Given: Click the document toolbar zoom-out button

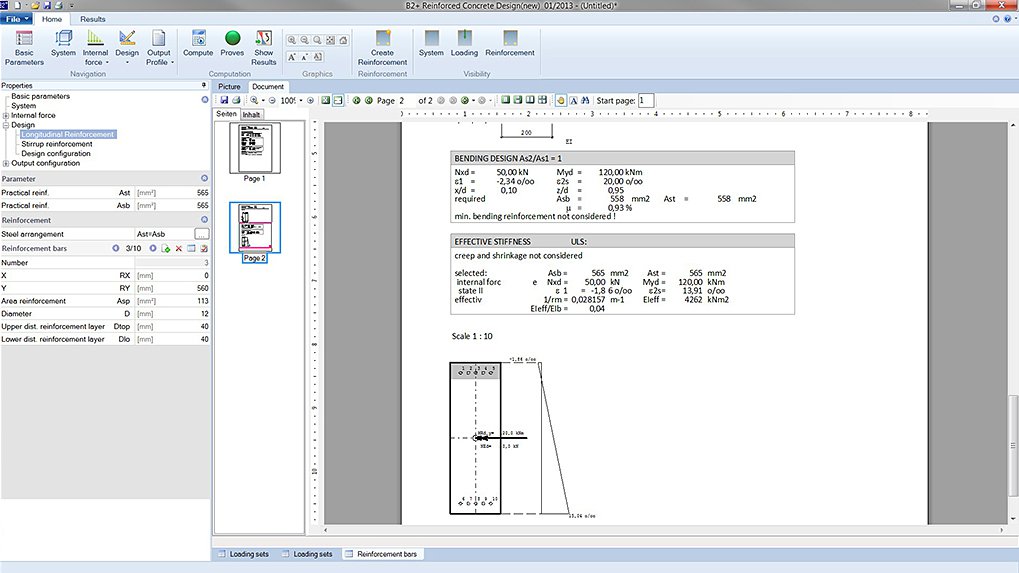Looking at the screenshot, I should tap(272, 101).
